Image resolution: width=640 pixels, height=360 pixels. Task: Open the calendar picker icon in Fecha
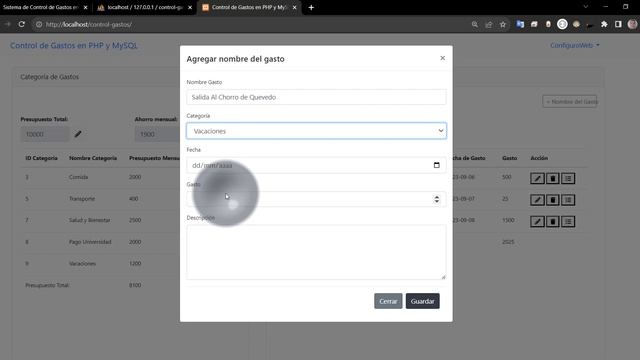tap(437, 165)
